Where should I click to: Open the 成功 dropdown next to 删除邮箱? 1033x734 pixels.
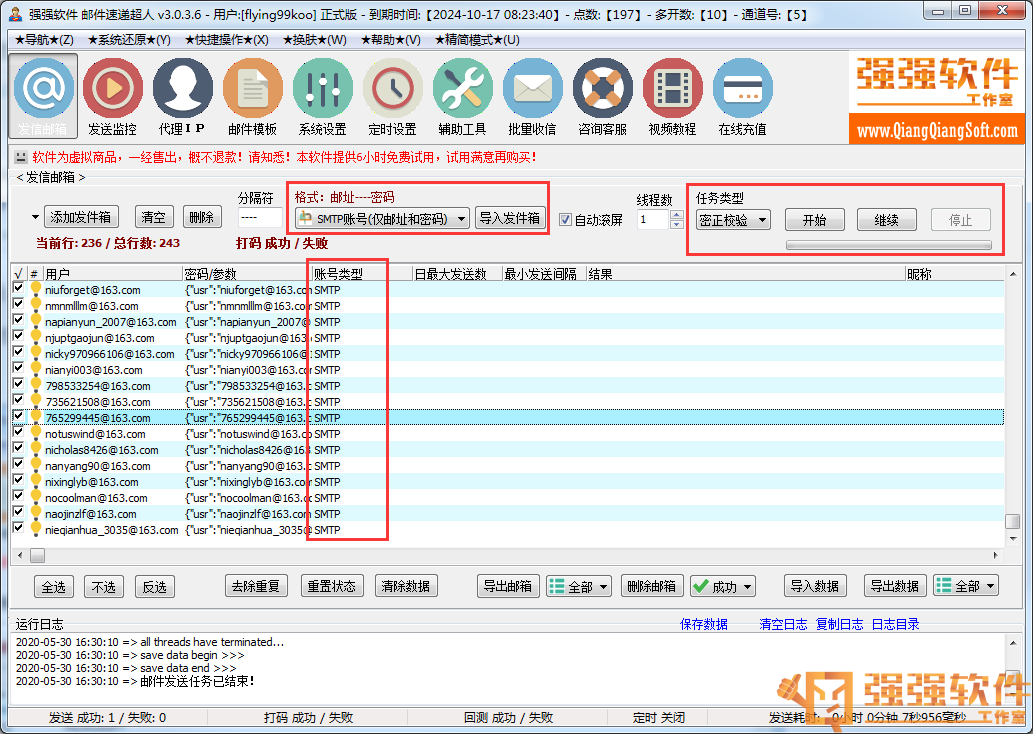723,586
